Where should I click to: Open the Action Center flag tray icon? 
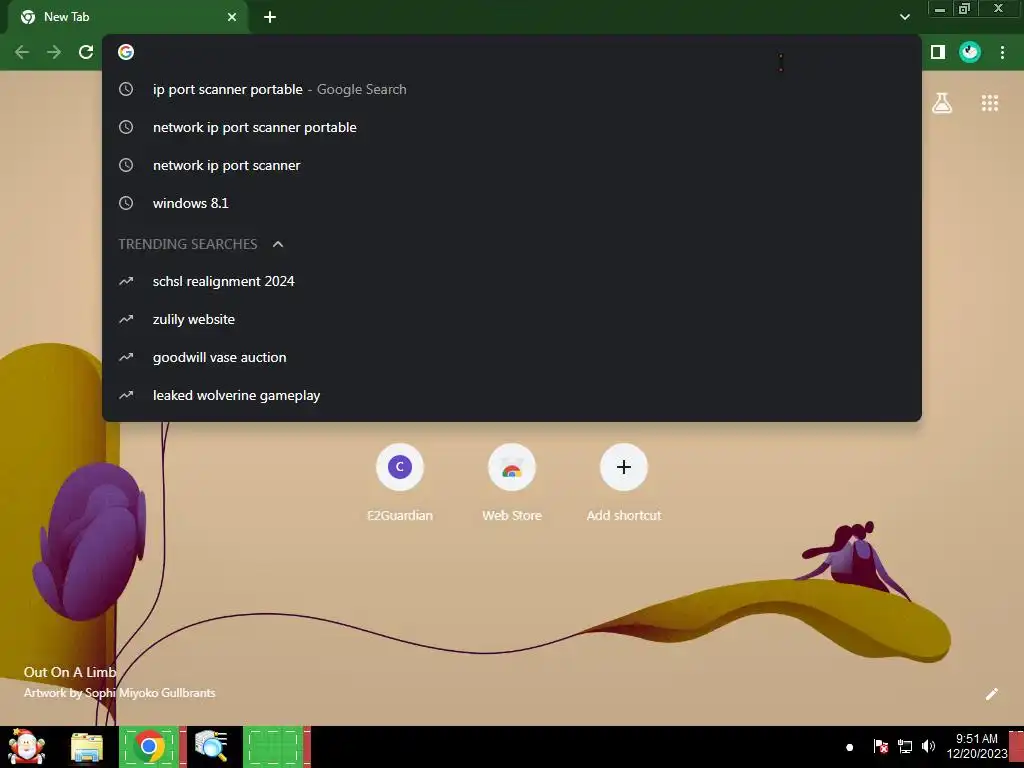coord(880,746)
